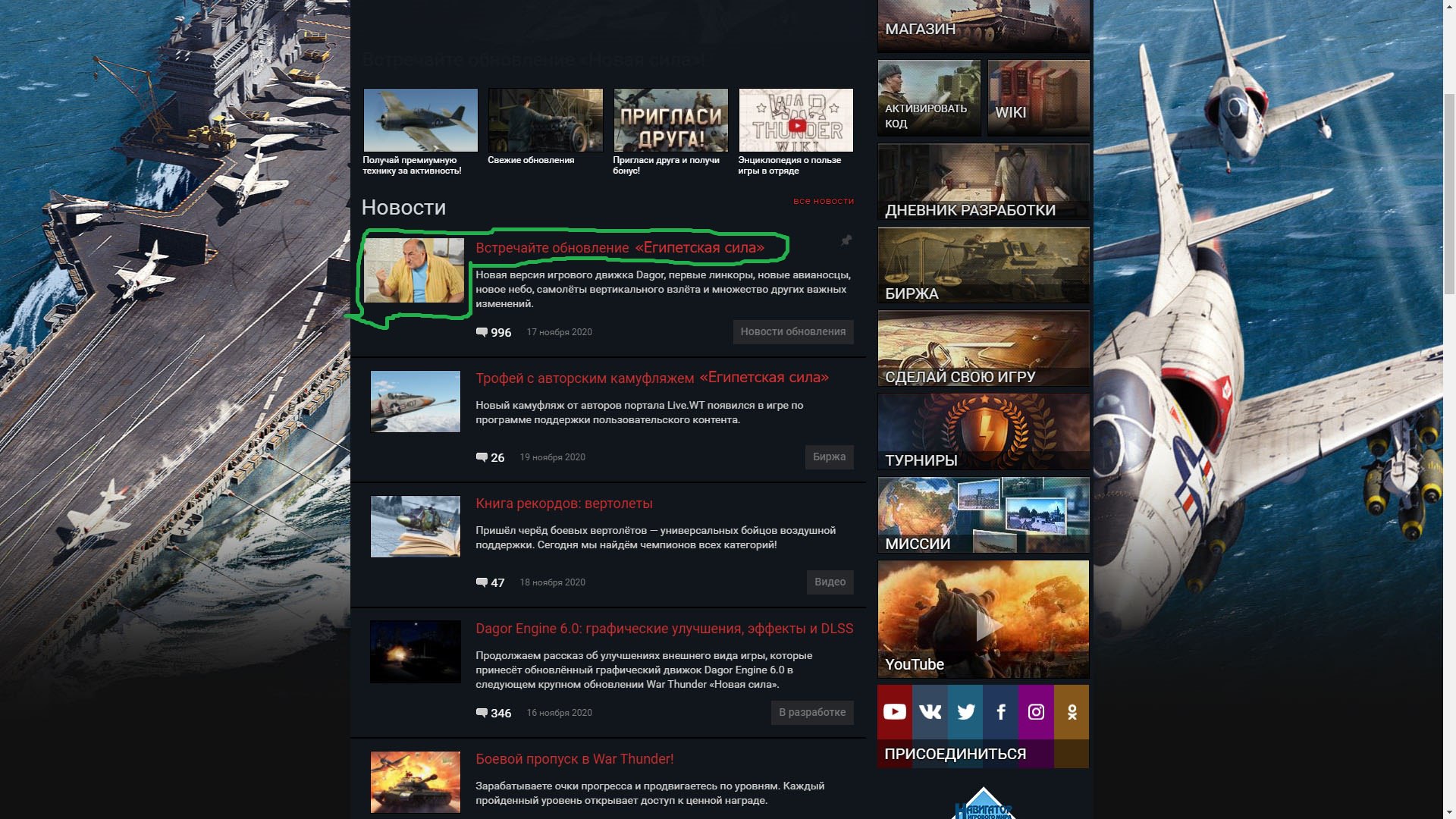
Task: Open 'Книга рекордов: вертолеты' headline
Action: [564, 504]
